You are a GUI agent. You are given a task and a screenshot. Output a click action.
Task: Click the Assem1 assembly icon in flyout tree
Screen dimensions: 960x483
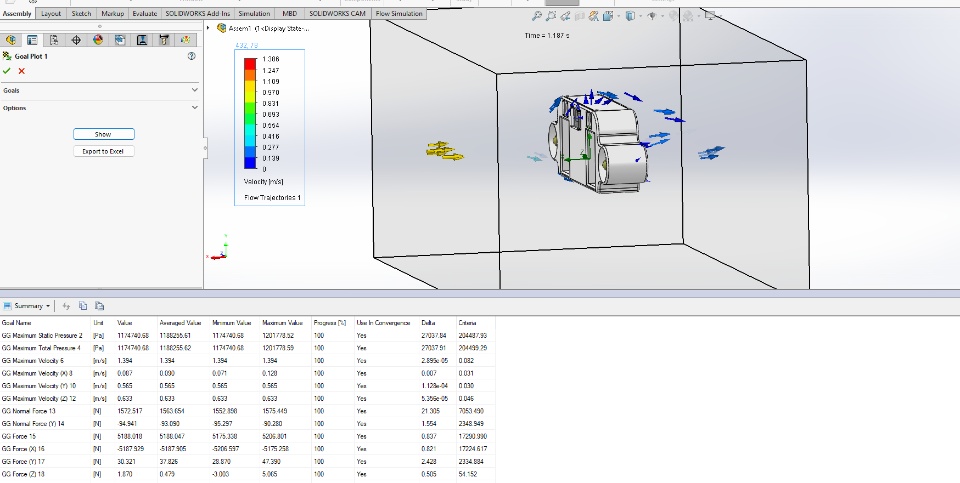222,28
